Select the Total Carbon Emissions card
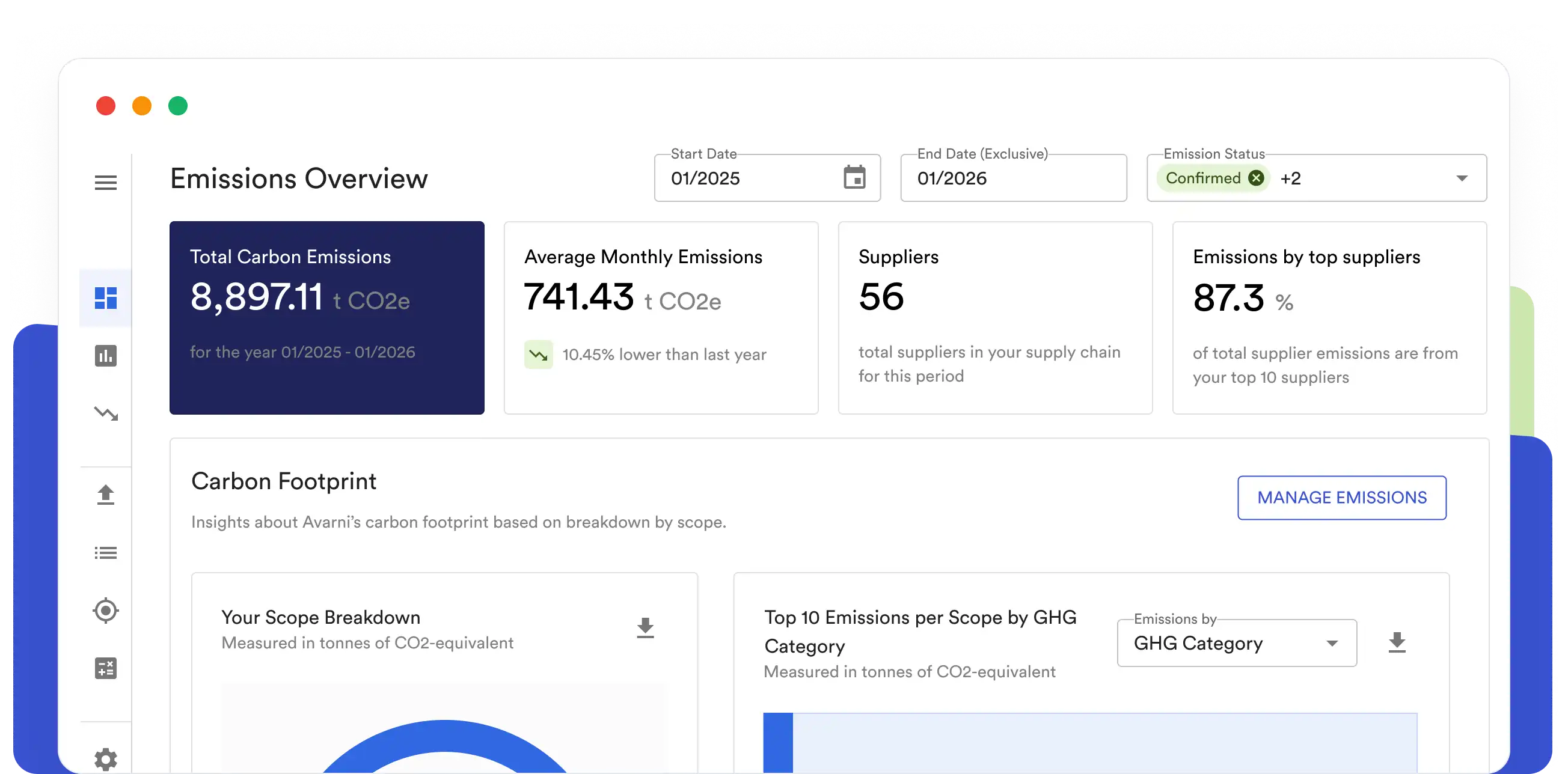Image resolution: width=1568 pixels, height=774 pixels. (x=327, y=318)
